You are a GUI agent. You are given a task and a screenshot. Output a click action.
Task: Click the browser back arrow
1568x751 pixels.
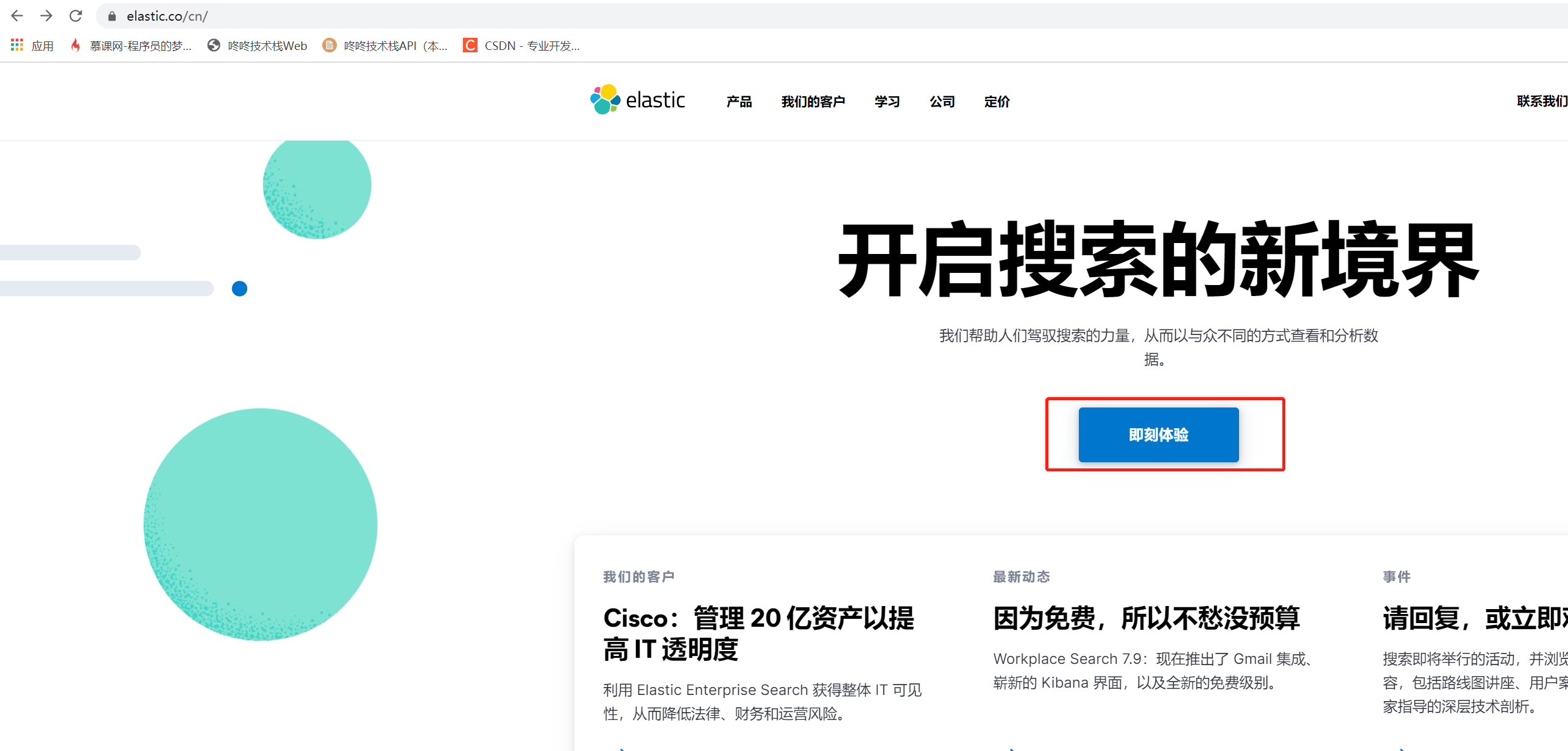tap(18, 16)
